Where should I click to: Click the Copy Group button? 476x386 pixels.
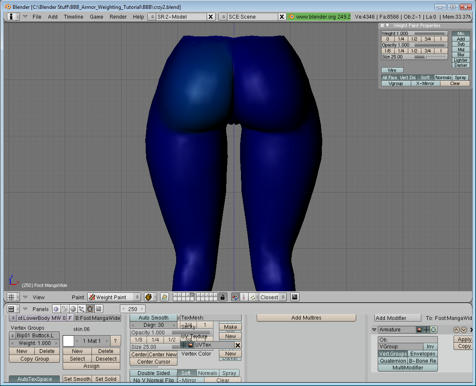(34, 359)
